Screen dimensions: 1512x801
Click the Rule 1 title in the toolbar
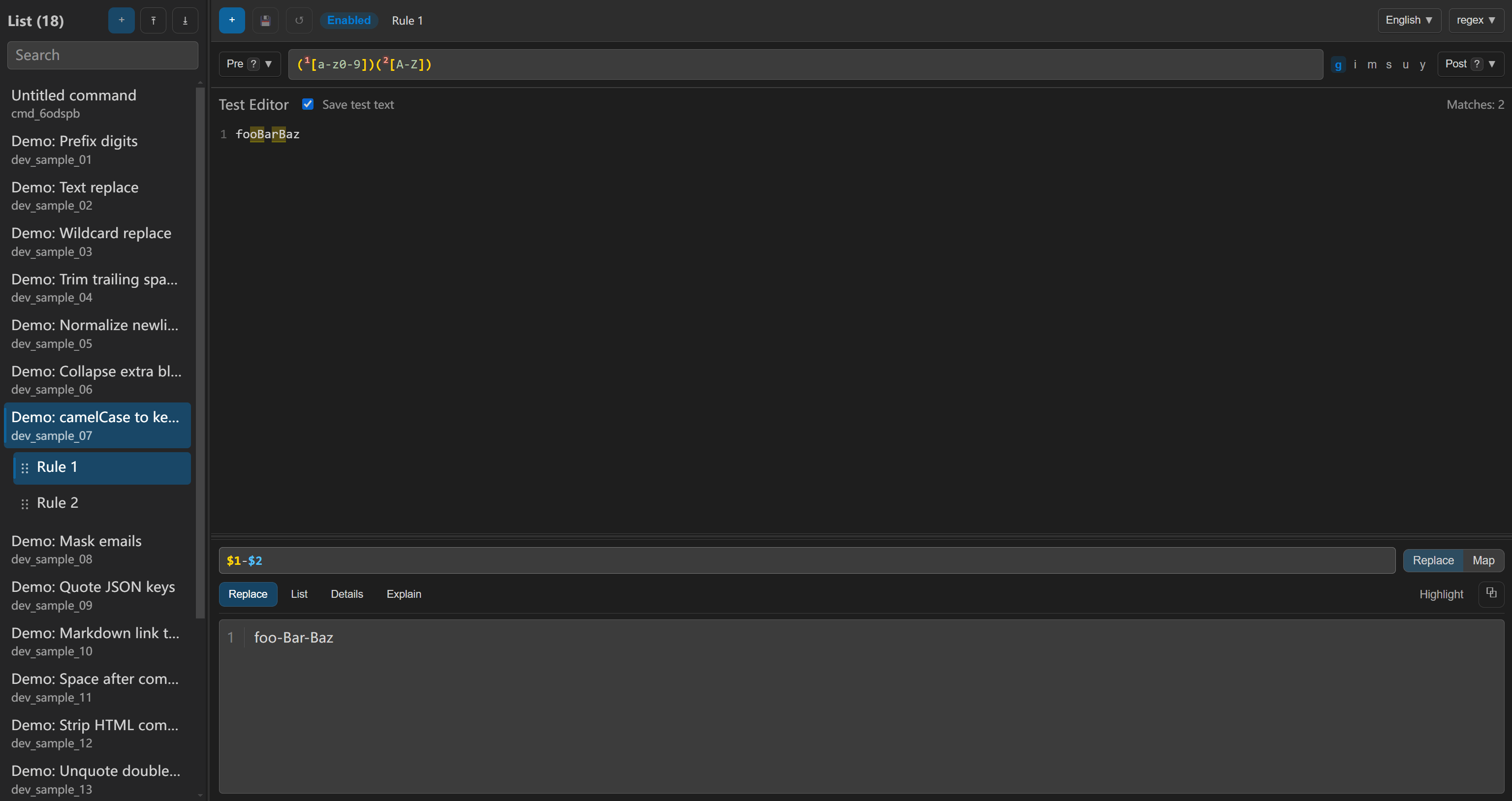pyautogui.click(x=407, y=21)
